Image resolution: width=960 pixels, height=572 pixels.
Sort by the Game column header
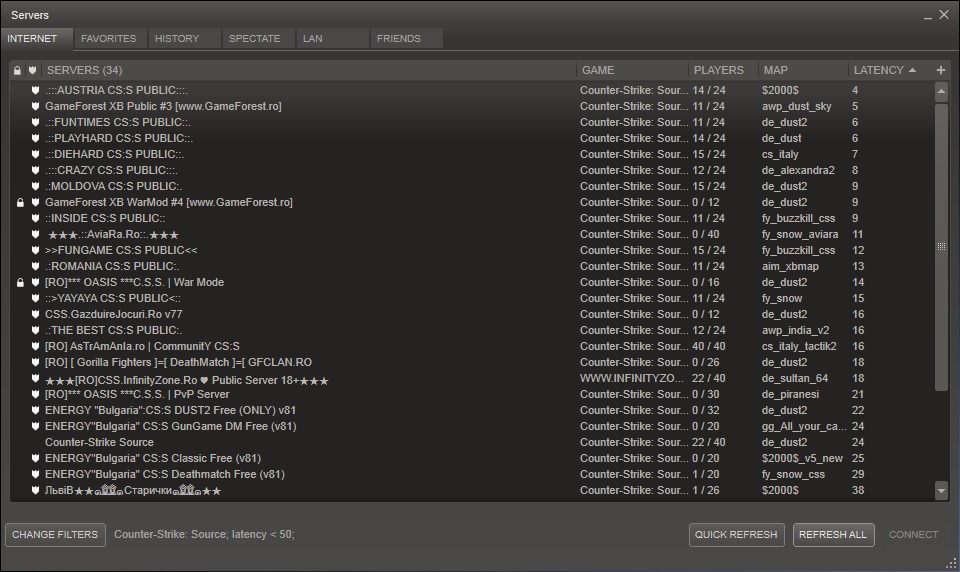[x=632, y=70]
